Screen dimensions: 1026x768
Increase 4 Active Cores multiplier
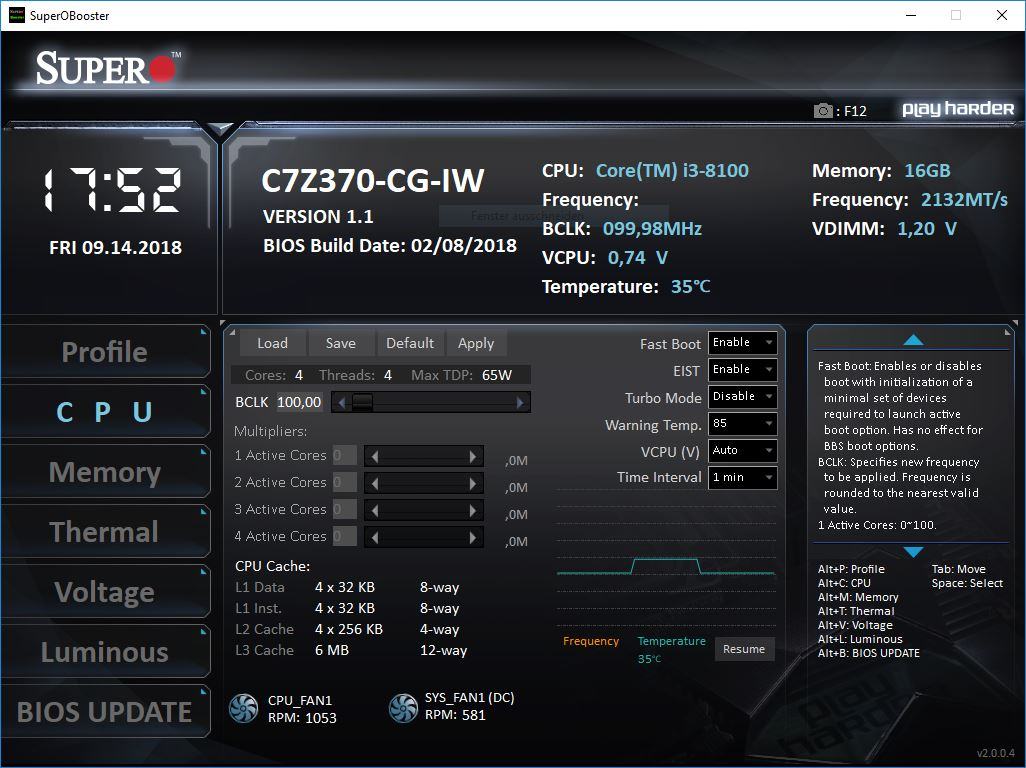point(473,538)
